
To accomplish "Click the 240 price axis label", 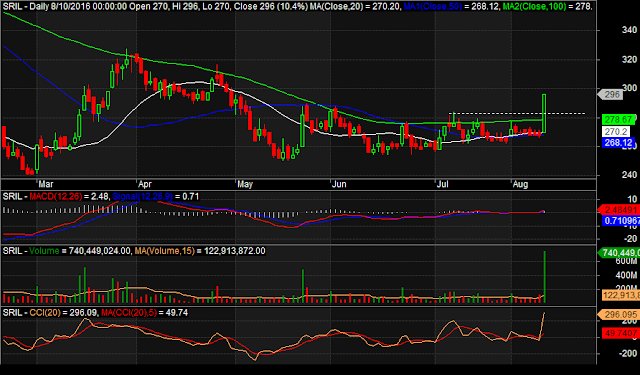I will [x=629, y=175].
